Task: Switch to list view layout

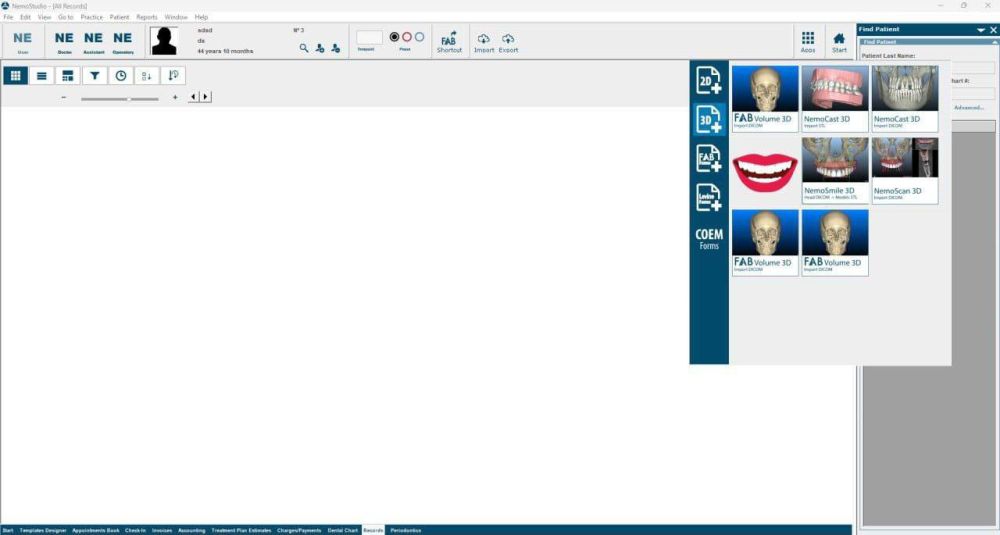Action: point(41,75)
